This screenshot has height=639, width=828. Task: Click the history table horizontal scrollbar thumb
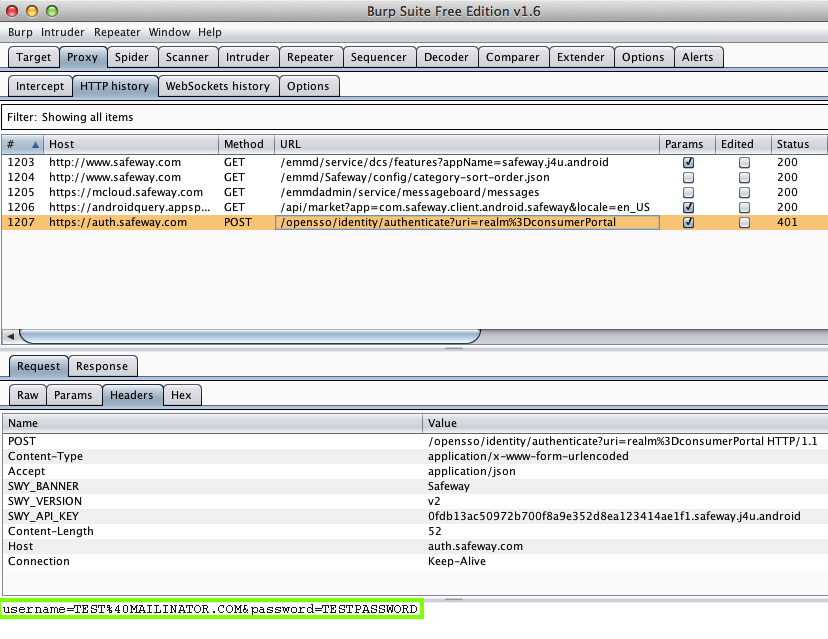250,336
